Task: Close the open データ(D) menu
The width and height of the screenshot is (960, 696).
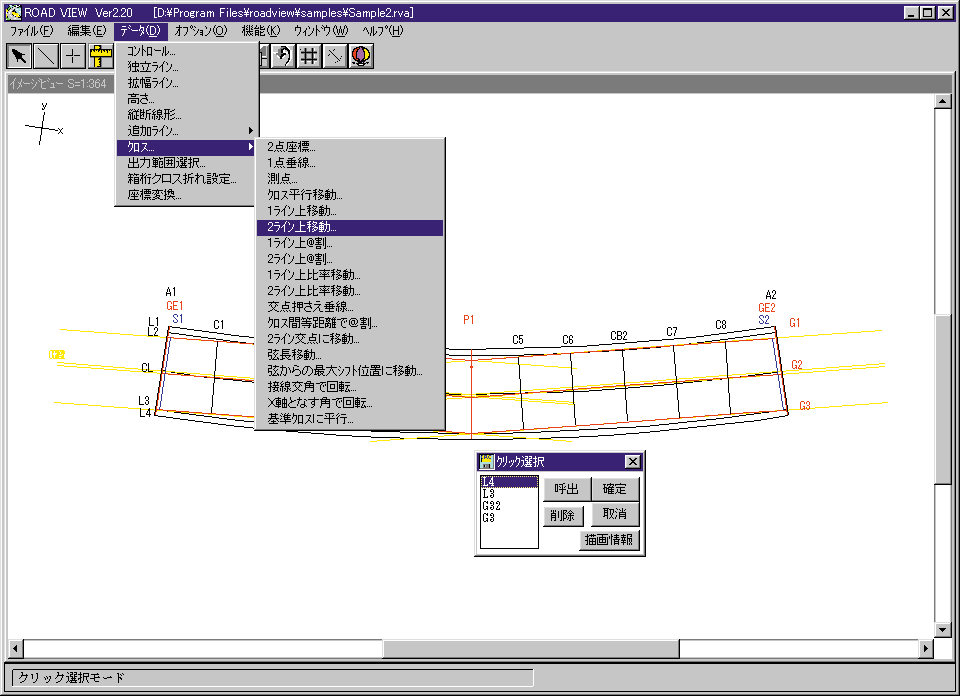Action: coord(140,31)
